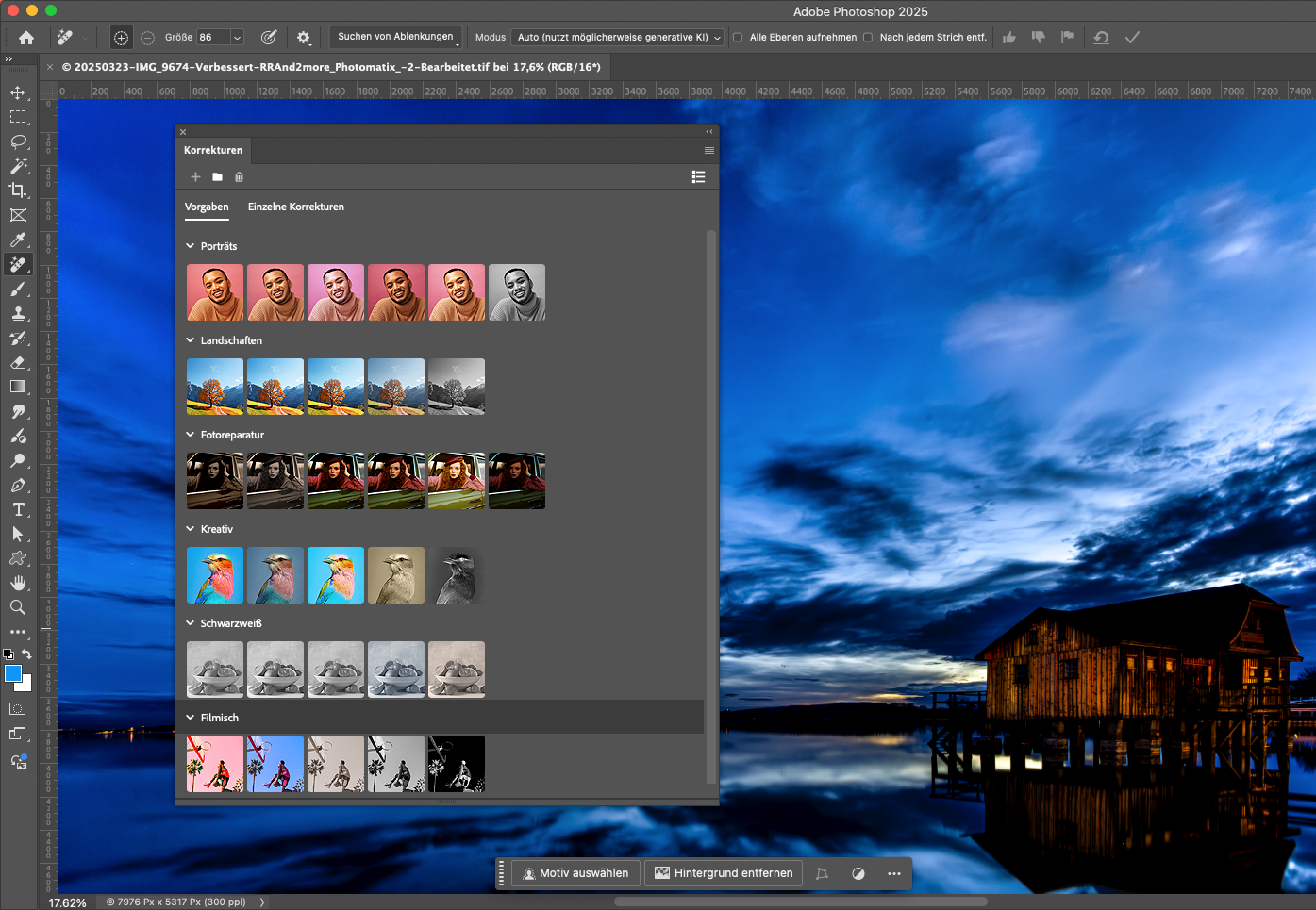Click the trash icon in Korrekturen panel
The height and width of the screenshot is (910, 1316).
(238, 176)
